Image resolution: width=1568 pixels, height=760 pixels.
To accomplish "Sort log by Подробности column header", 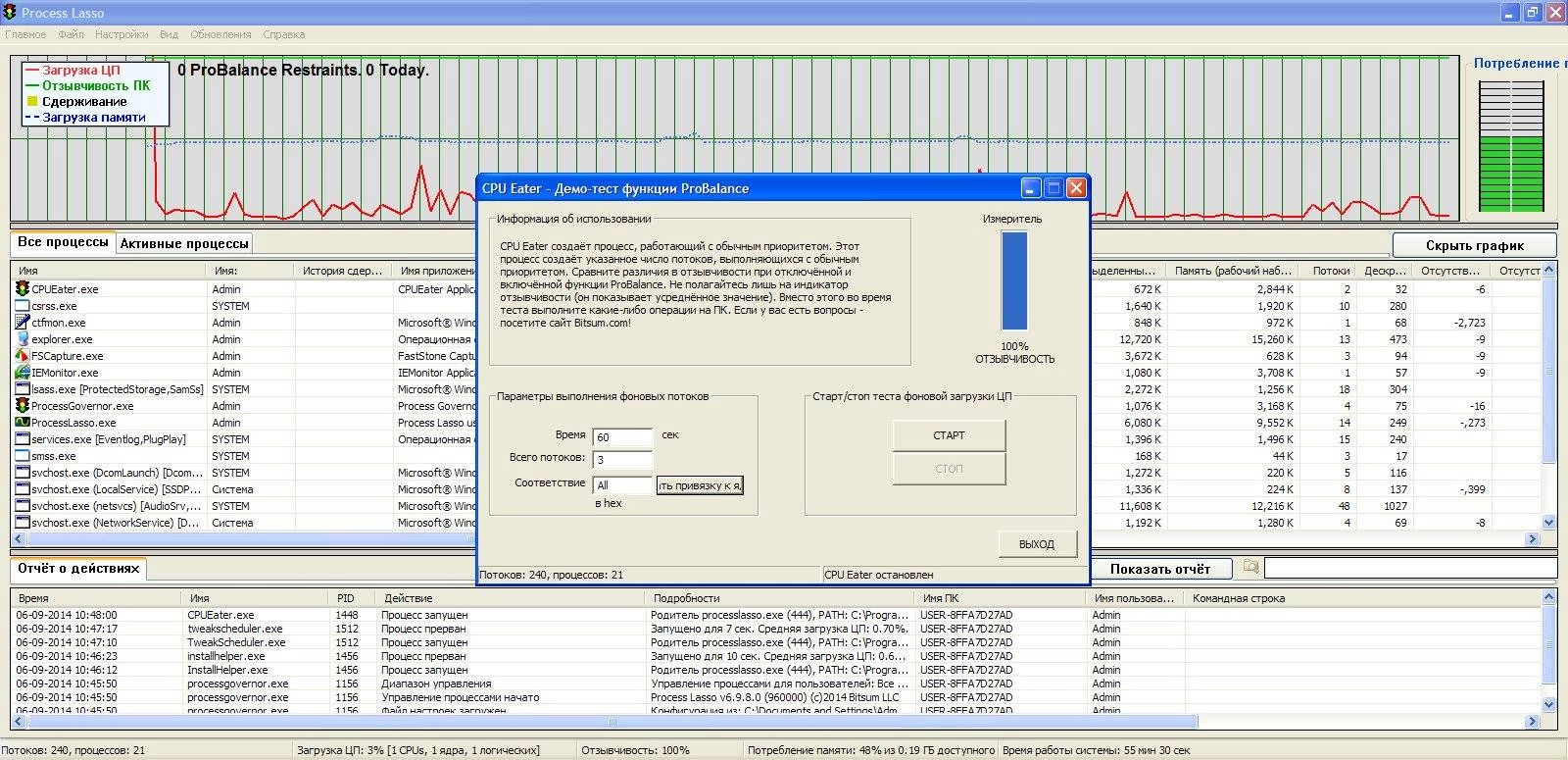I will coord(781,597).
